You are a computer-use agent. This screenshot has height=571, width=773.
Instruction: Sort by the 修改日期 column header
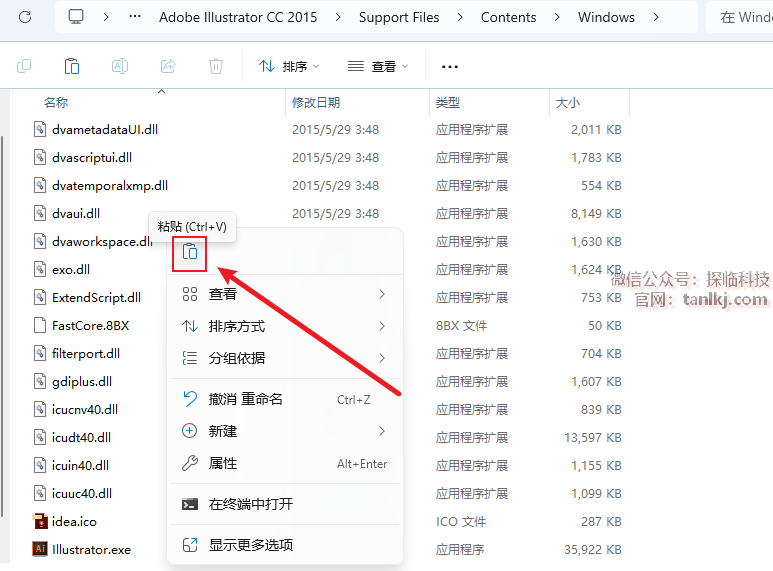point(316,103)
